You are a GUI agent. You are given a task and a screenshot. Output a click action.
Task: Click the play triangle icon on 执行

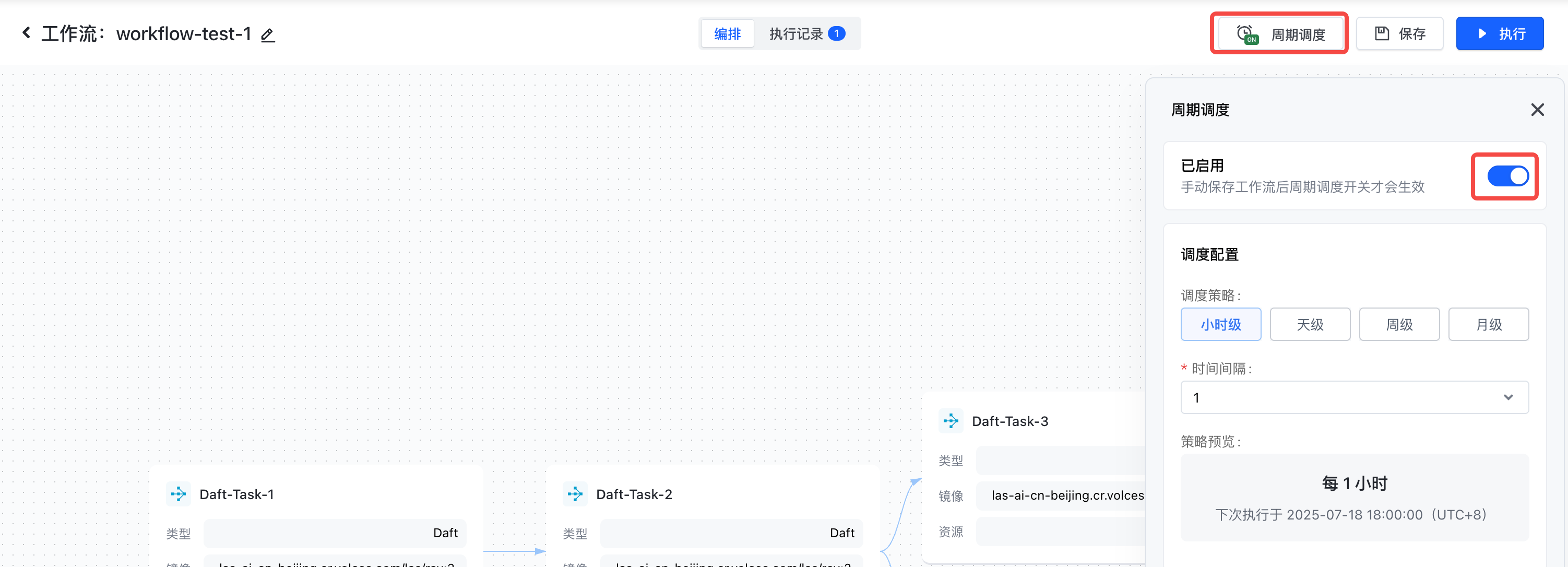[1482, 33]
